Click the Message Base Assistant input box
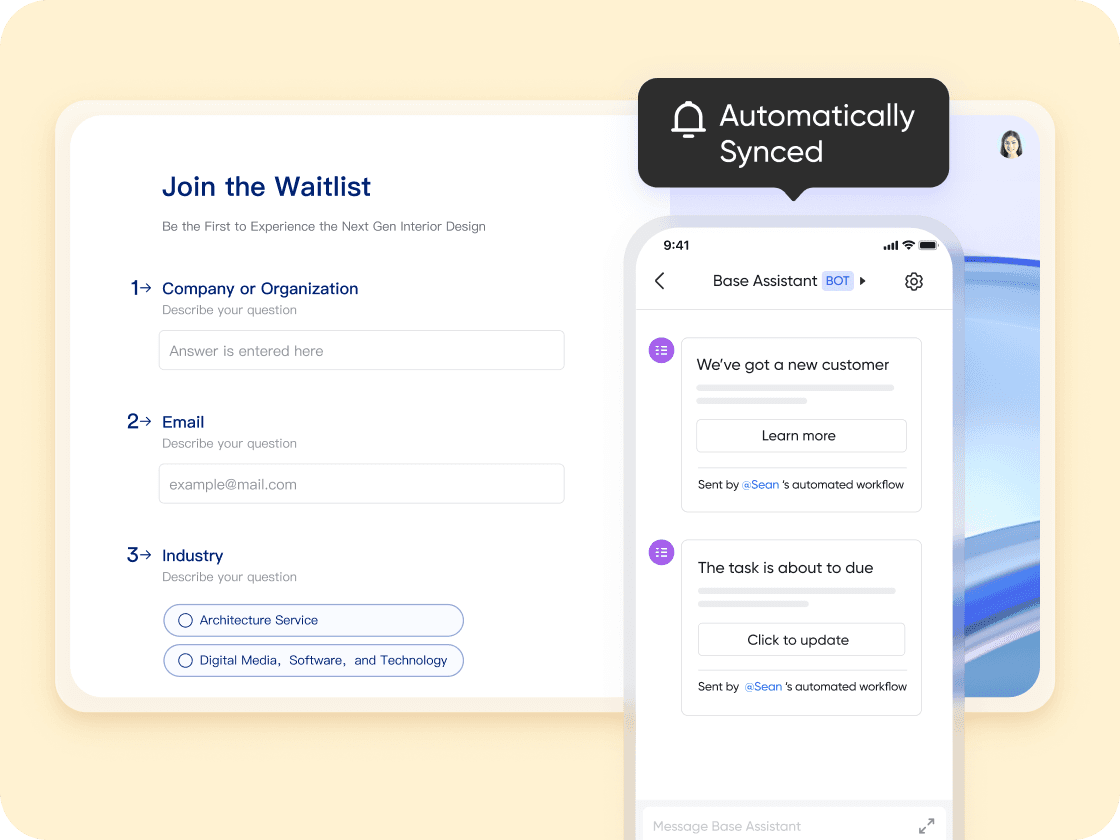This screenshot has width=1120, height=840. [x=794, y=825]
